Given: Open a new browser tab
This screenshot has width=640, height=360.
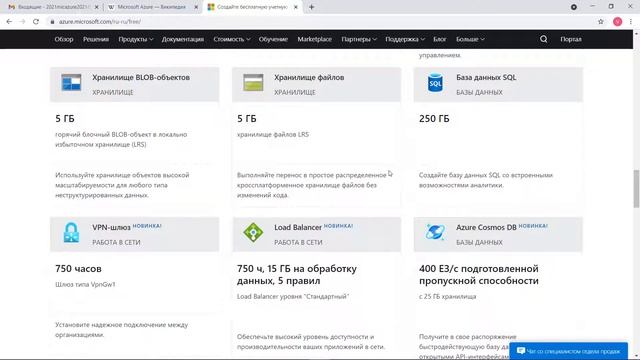Looking at the screenshot, I should coord(311,7).
